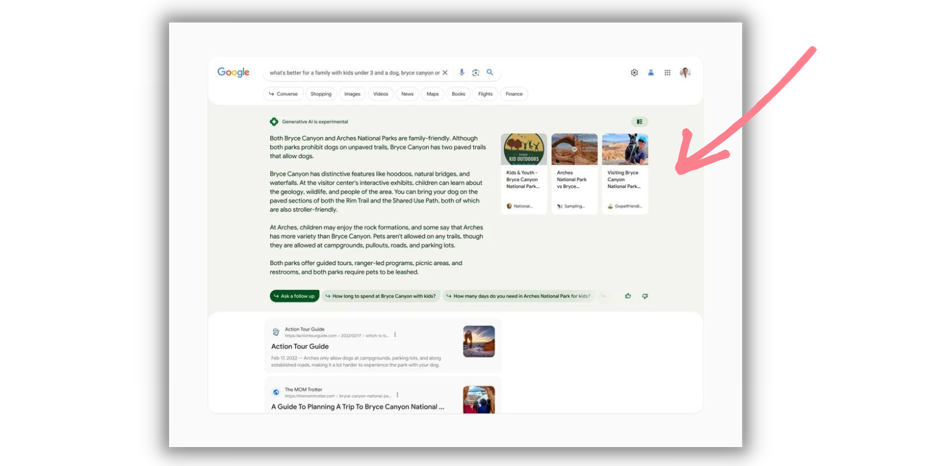The image size is (933, 466).
Task: Open more options for The MOM Trotter result
Action: coord(397,395)
